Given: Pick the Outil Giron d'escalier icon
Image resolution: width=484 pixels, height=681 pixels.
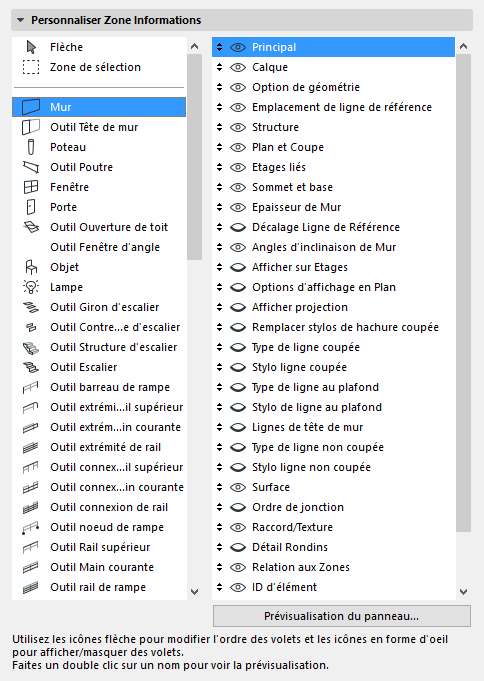Looking at the screenshot, I should click(31, 307).
